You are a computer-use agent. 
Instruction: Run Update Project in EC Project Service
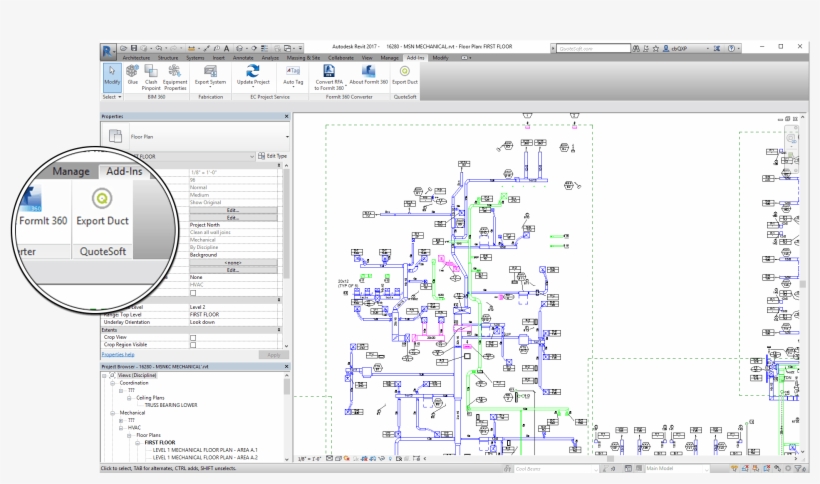pos(253,75)
